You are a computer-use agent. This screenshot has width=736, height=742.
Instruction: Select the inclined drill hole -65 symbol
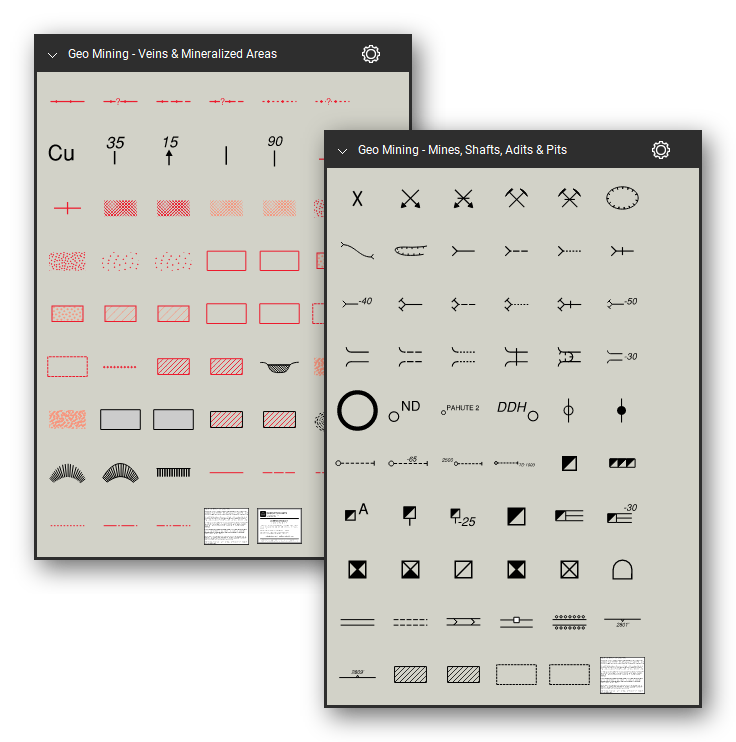coord(408,462)
